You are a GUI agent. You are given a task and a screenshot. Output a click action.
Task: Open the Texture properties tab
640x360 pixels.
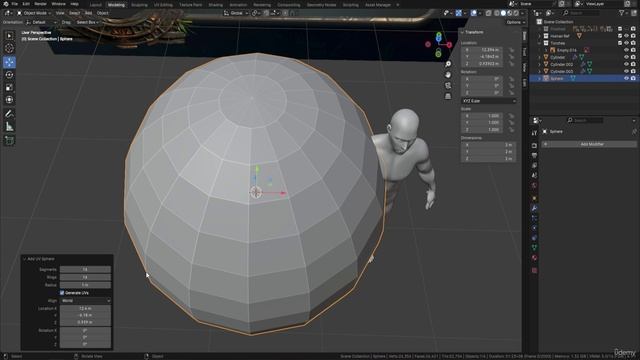(x=534, y=271)
